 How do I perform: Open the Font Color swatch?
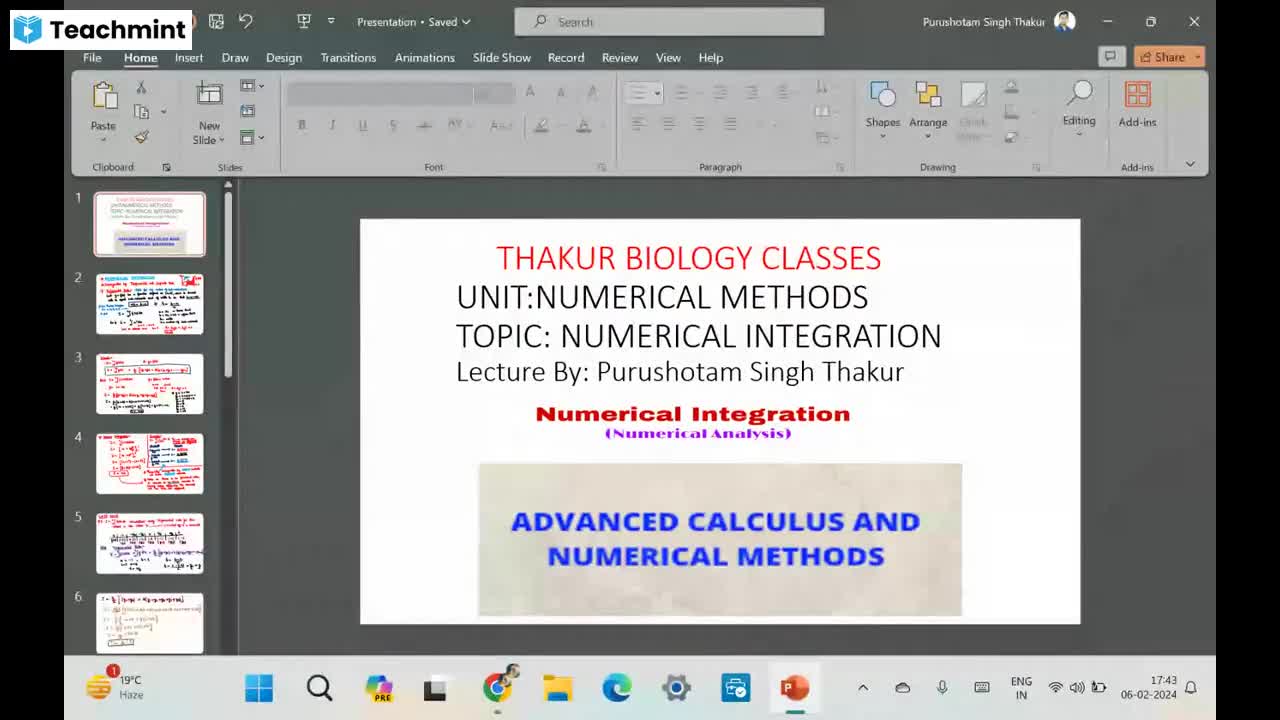pos(583,125)
